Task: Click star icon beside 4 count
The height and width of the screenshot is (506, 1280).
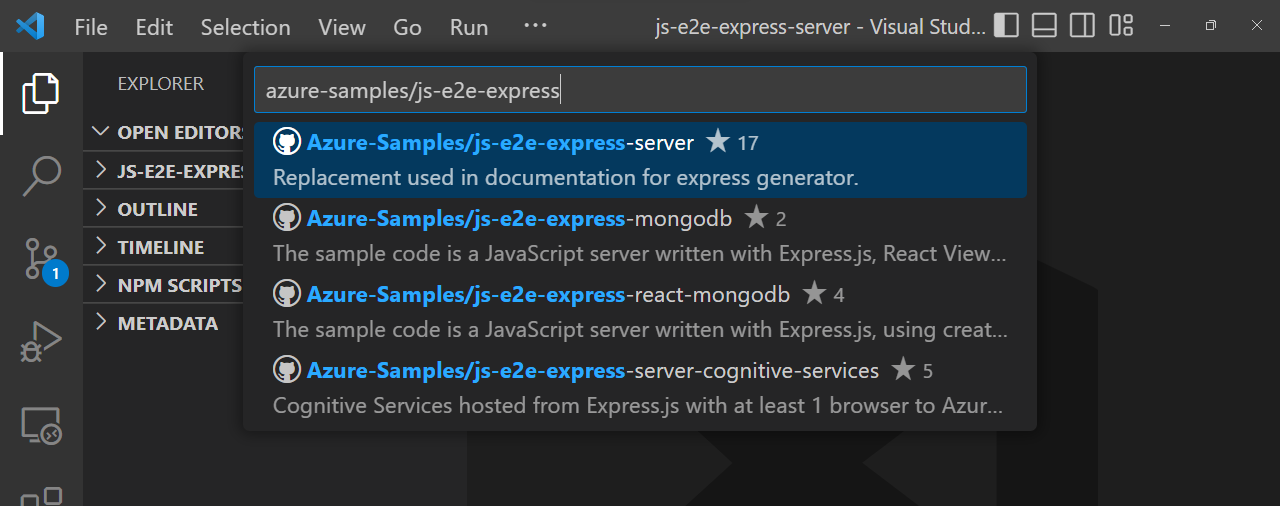Action: click(x=815, y=293)
